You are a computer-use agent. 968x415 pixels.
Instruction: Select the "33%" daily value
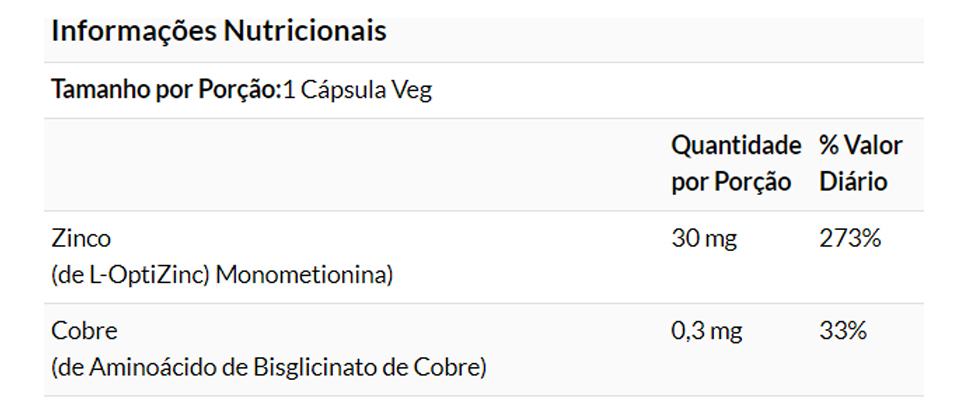coord(842,331)
